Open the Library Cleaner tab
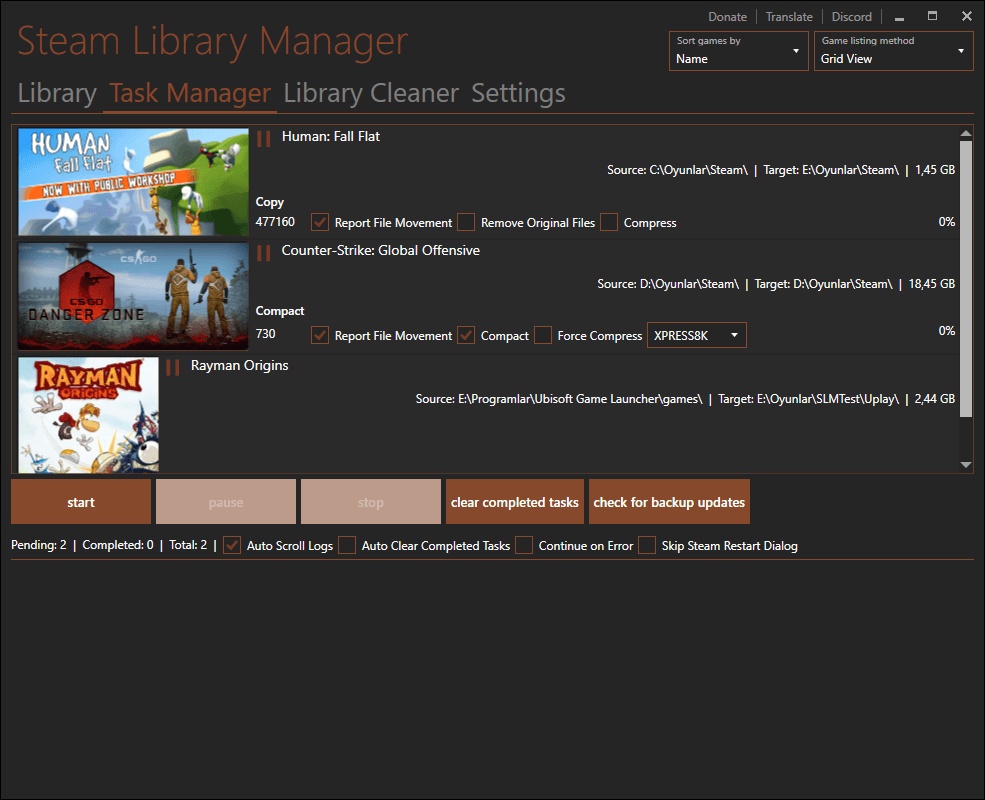The width and height of the screenshot is (985, 800). click(370, 93)
